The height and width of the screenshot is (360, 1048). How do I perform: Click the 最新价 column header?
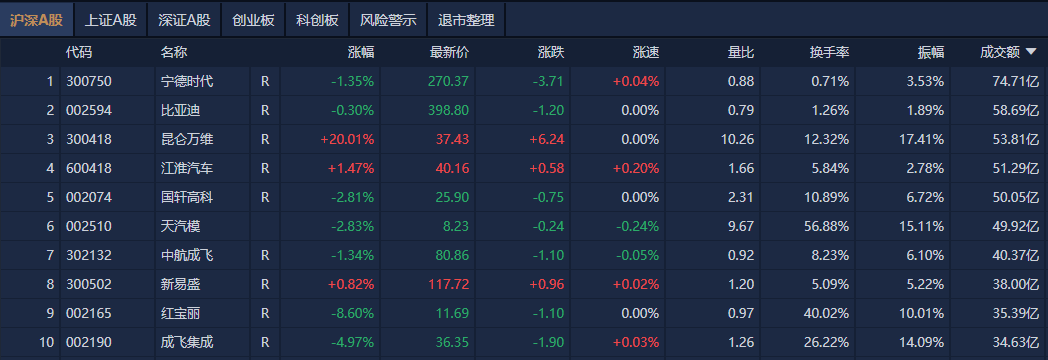point(450,53)
